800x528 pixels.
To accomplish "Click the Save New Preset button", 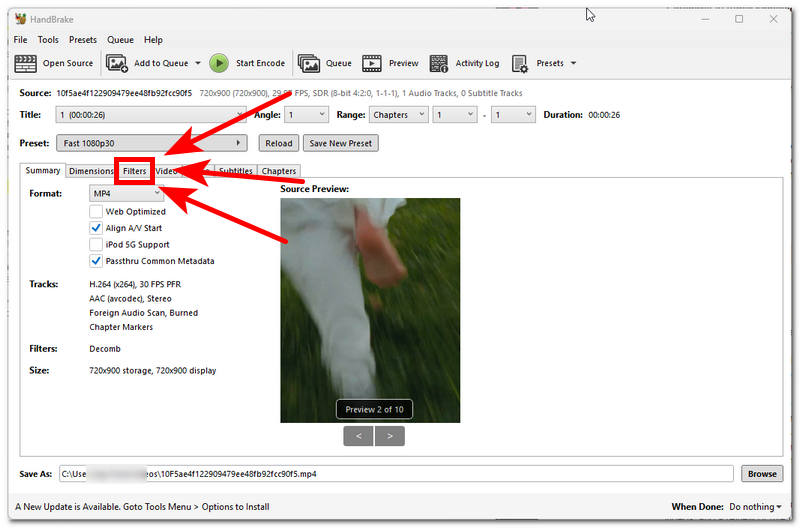I will [340, 143].
